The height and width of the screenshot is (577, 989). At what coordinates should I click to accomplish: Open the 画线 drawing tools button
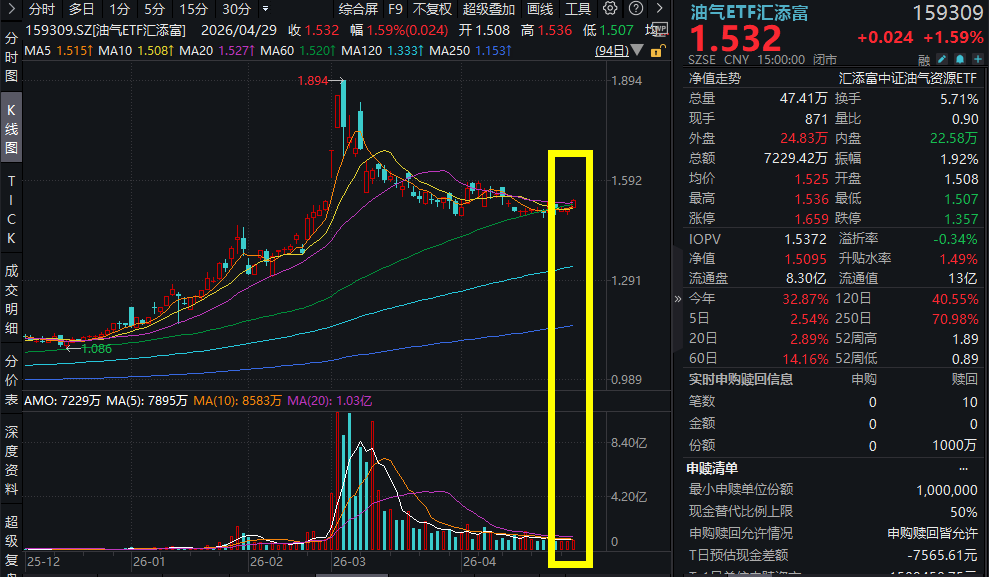click(540, 9)
